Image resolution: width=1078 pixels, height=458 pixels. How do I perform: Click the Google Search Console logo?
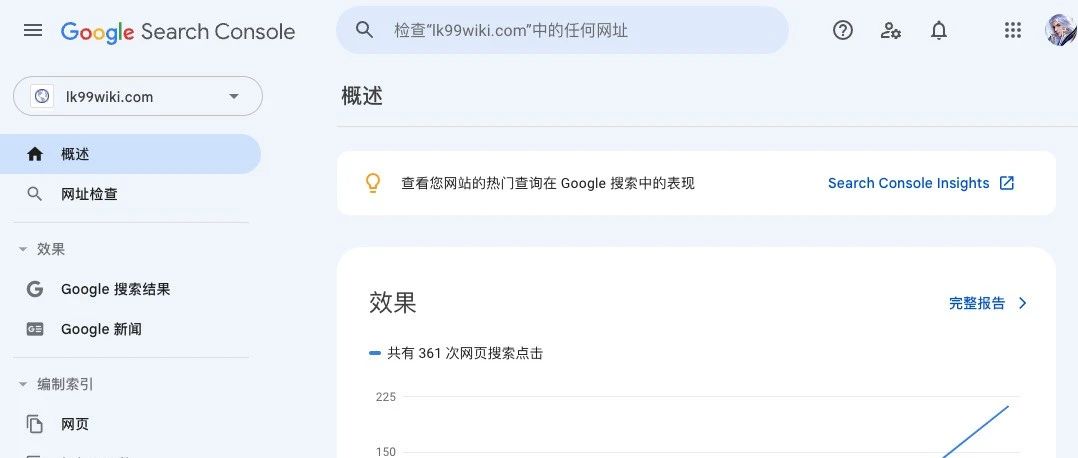point(178,31)
